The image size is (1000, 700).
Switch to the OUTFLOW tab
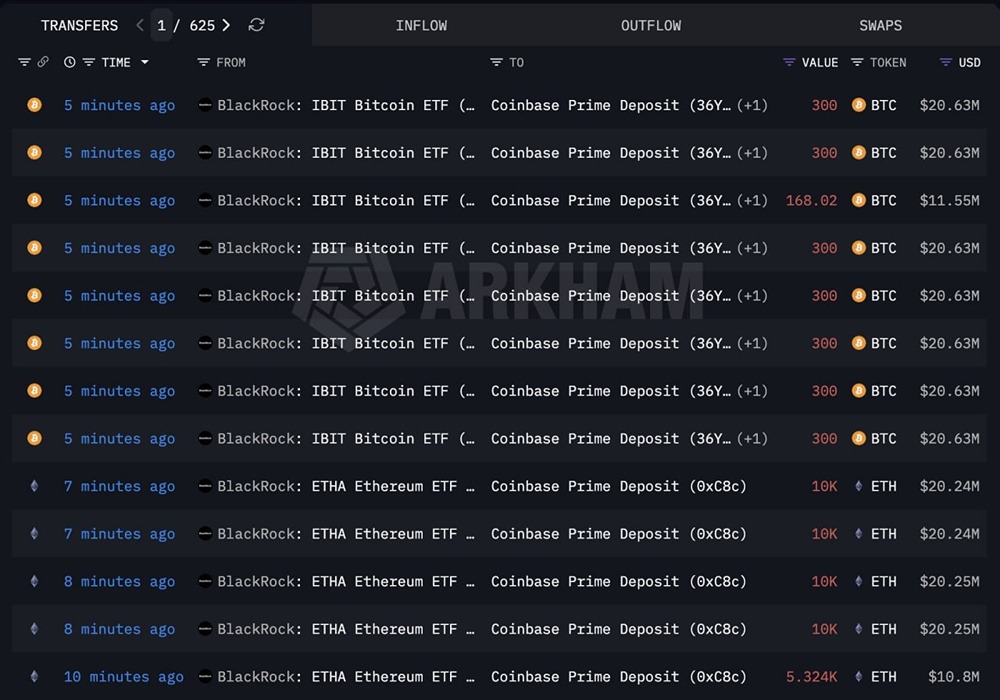(650, 25)
